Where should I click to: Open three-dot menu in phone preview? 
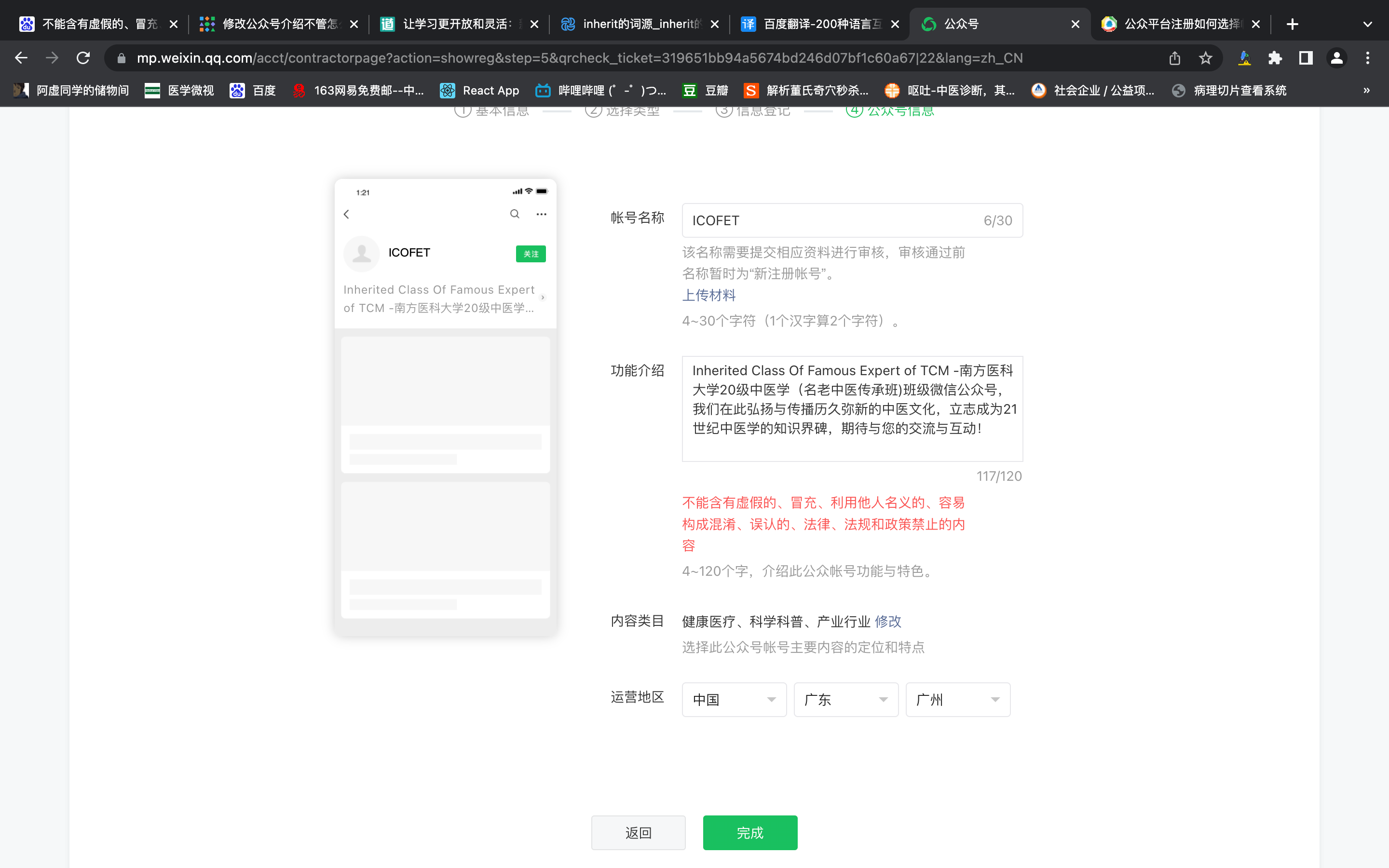[x=541, y=214]
